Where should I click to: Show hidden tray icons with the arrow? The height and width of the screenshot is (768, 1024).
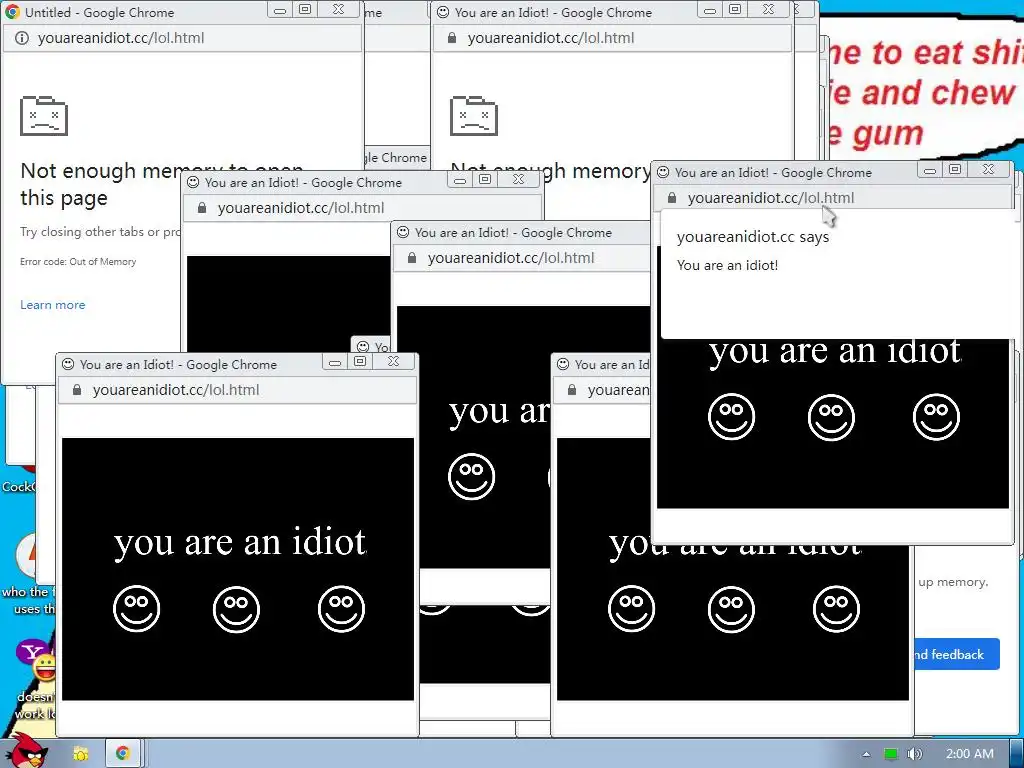tap(867, 754)
